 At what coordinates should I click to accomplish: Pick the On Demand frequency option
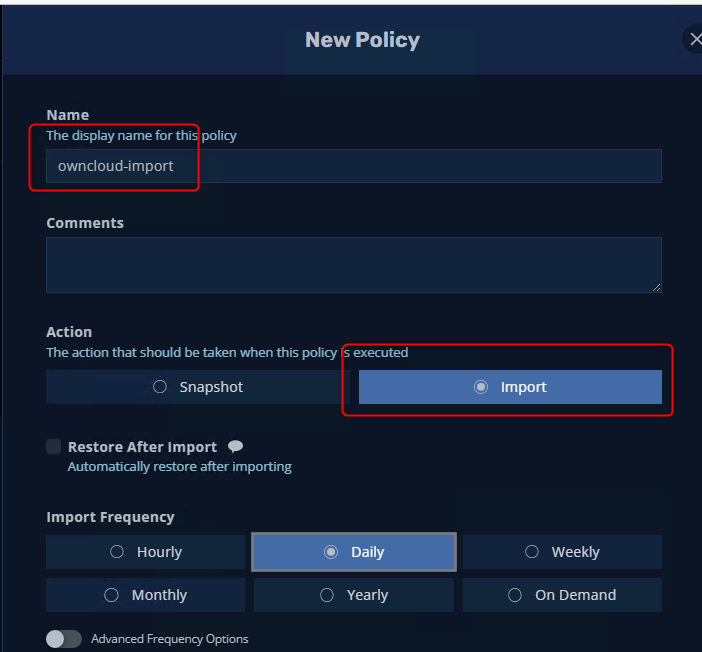[x=562, y=595]
